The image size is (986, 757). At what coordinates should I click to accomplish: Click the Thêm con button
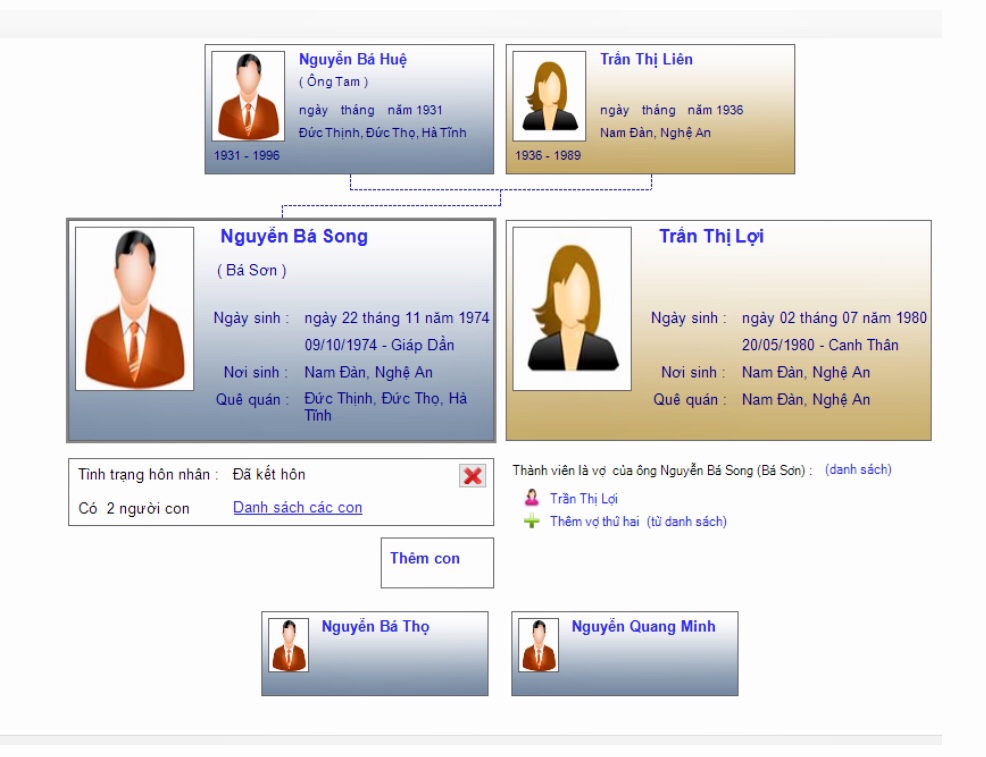point(437,563)
